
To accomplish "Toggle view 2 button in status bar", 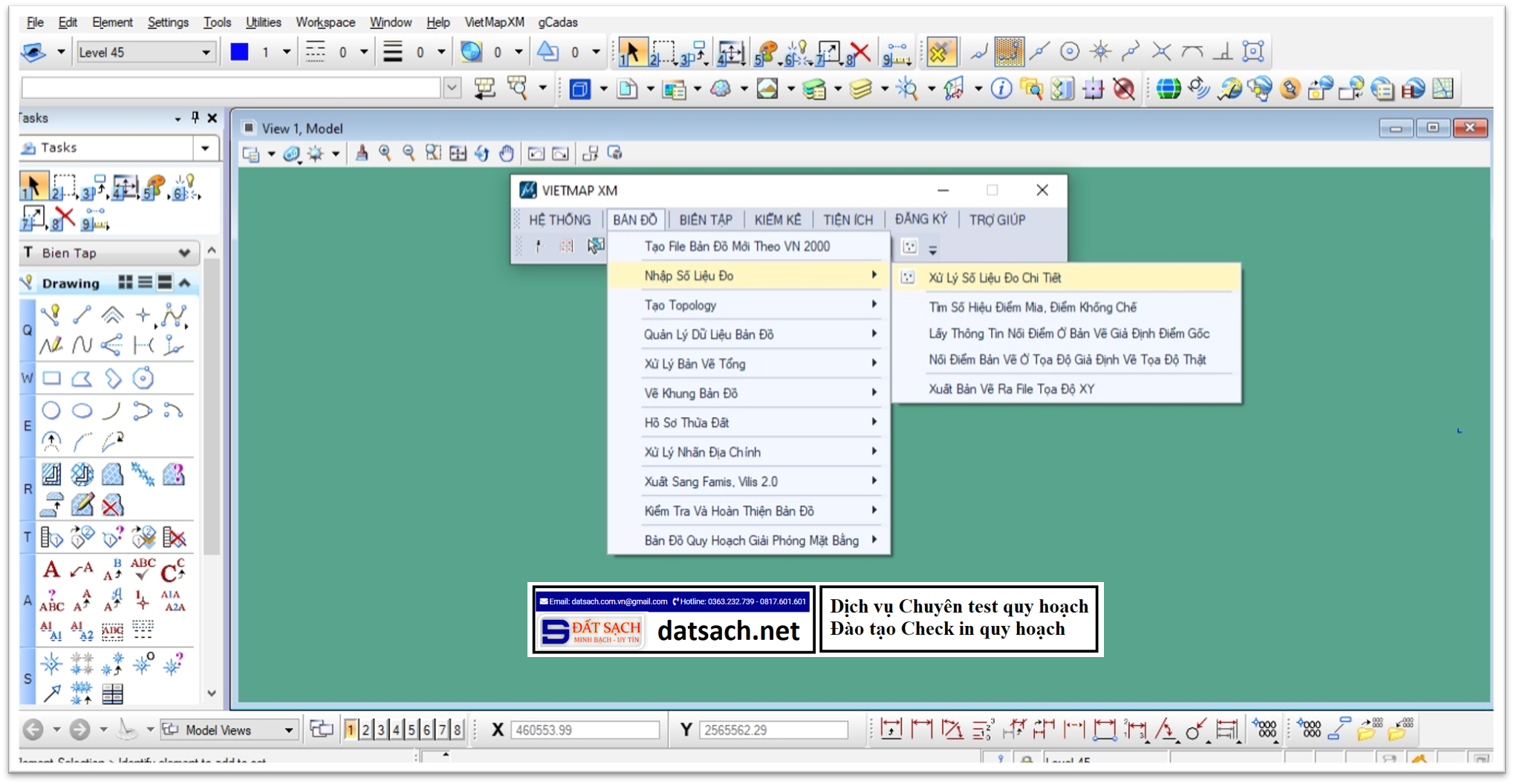I will point(365,730).
